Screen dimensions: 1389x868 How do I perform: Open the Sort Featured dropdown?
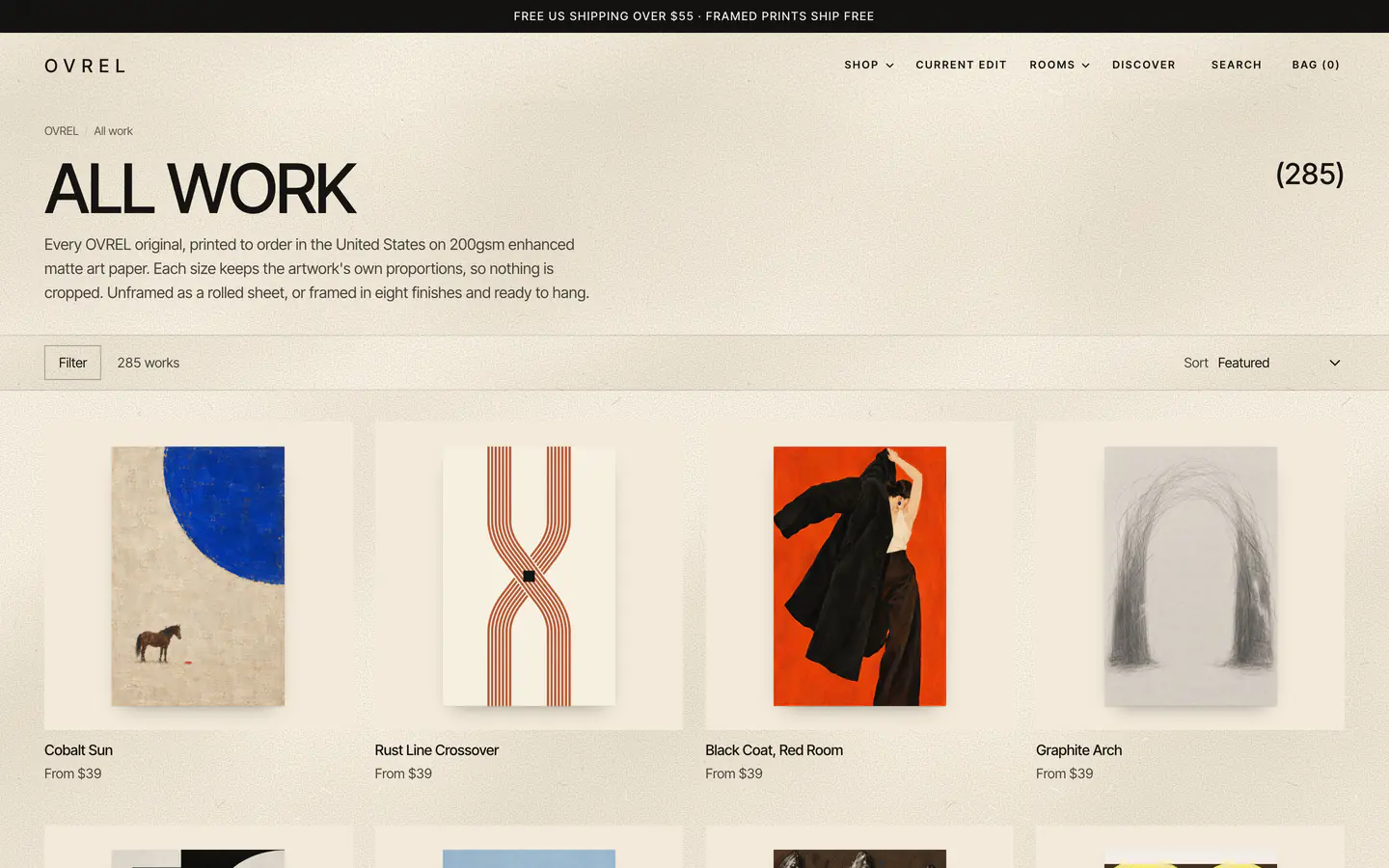click(1279, 363)
